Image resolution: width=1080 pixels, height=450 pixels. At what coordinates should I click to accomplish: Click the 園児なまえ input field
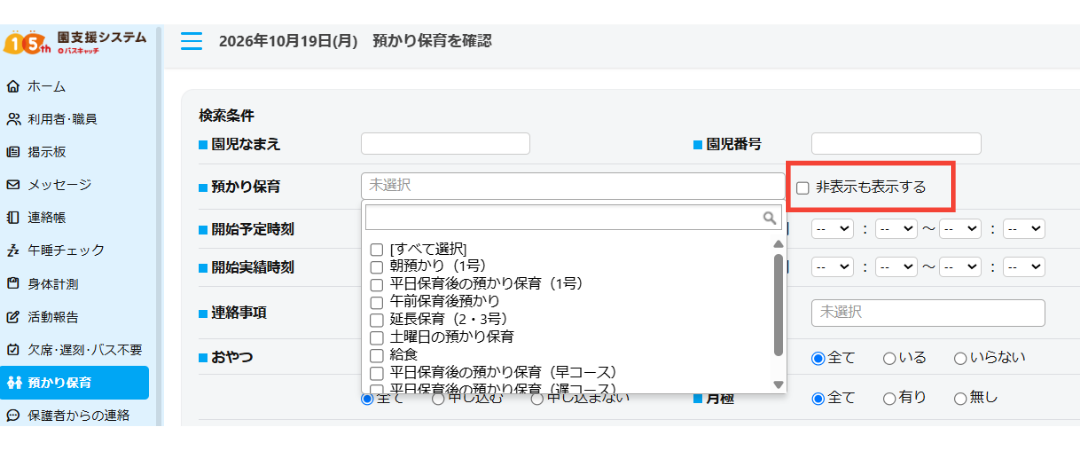[x=445, y=144]
